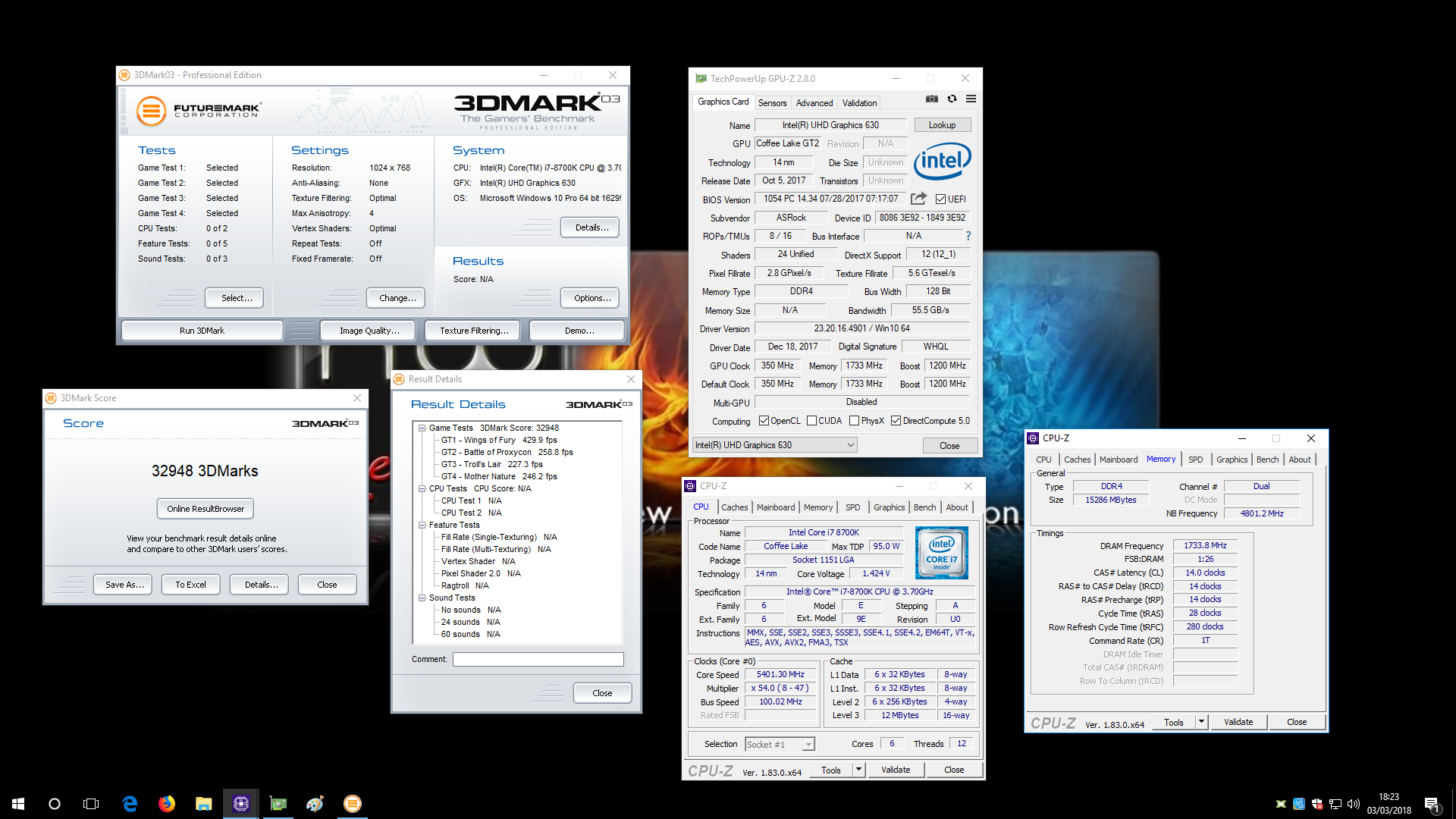Launch Microsoft Edge from taskbar
This screenshot has width=1456, height=819.
(130, 804)
